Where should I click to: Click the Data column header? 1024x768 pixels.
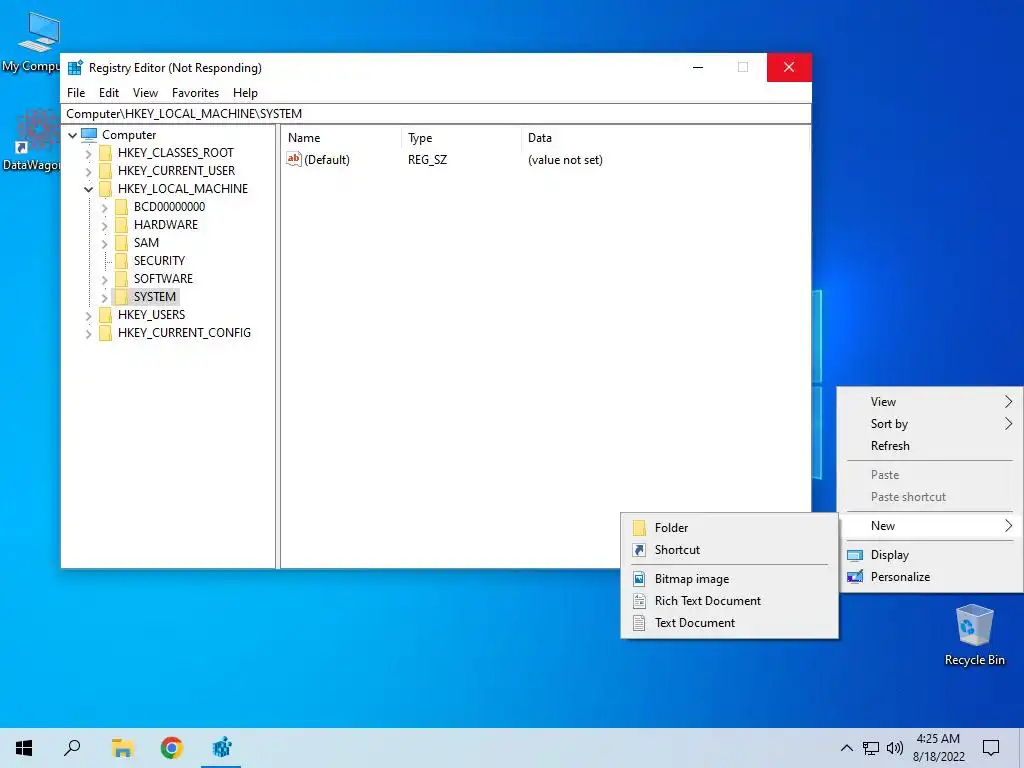click(x=665, y=138)
